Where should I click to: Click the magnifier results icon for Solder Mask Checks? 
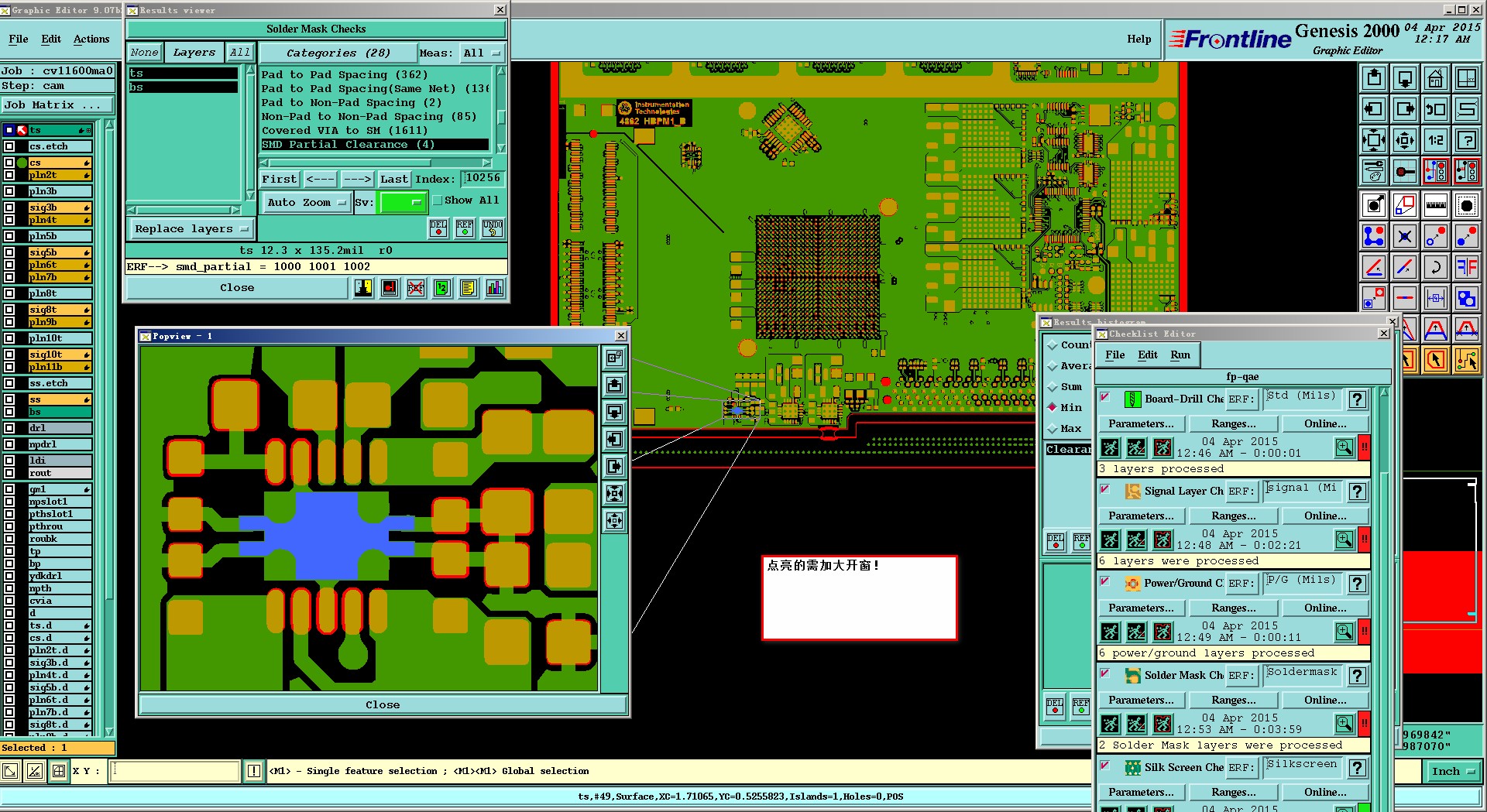[x=1344, y=724]
